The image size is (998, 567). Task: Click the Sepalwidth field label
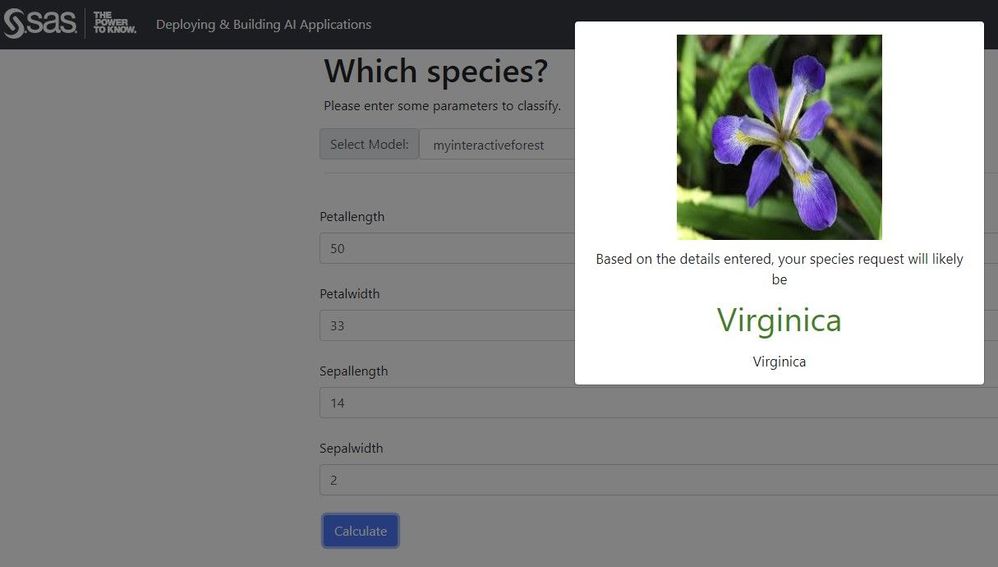point(351,448)
